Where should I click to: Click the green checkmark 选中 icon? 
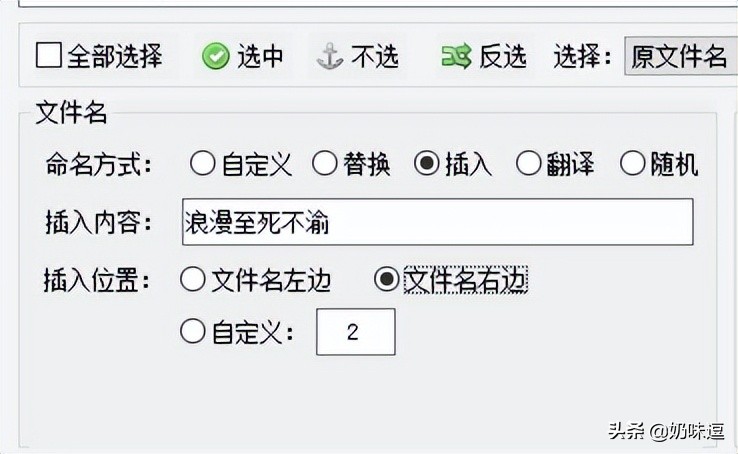216,56
